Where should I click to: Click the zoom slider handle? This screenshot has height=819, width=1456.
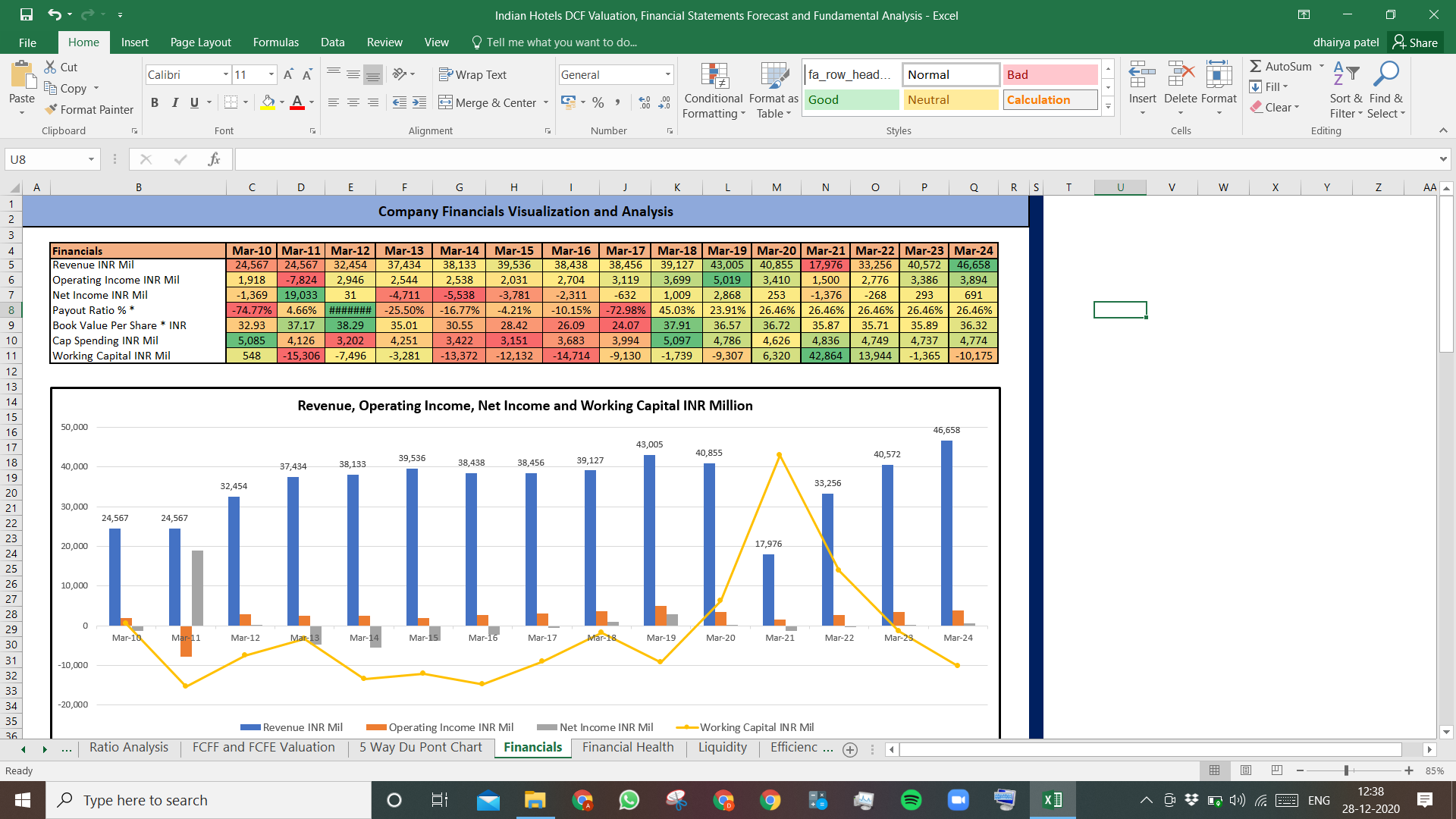click(x=1346, y=770)
